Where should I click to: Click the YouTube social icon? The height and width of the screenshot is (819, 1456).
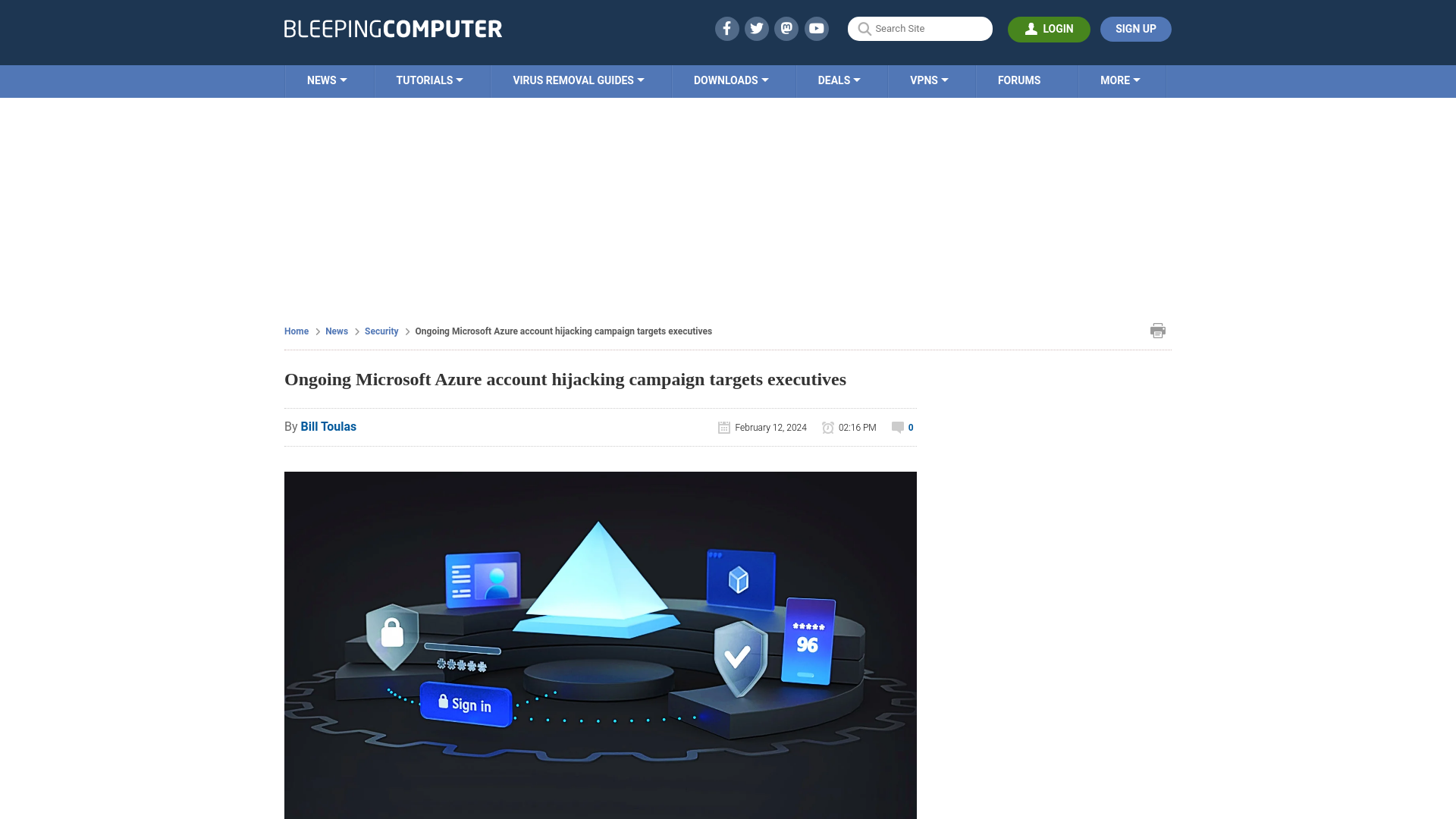(817, 28)
